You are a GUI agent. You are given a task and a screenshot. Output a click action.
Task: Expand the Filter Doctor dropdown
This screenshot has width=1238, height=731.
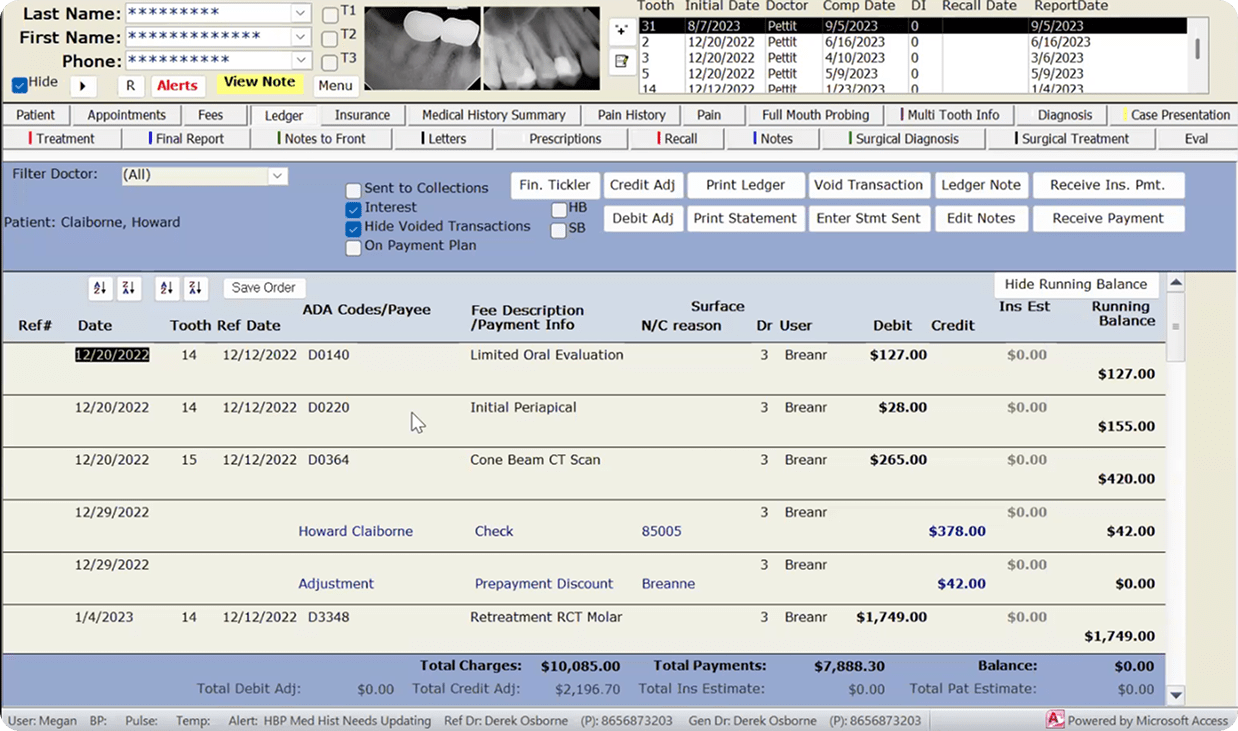click(x=277, y=176)
